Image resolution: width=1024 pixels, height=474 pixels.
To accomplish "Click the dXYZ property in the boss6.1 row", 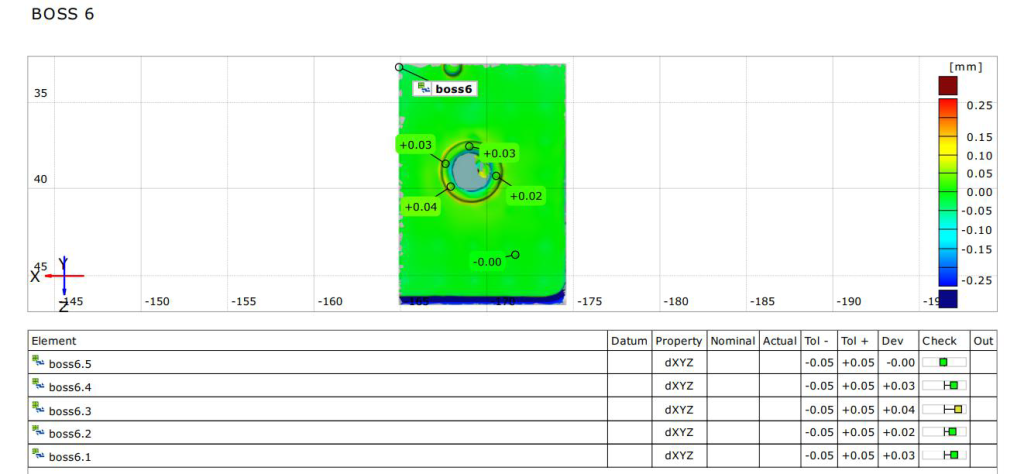I will pos(679,455).
